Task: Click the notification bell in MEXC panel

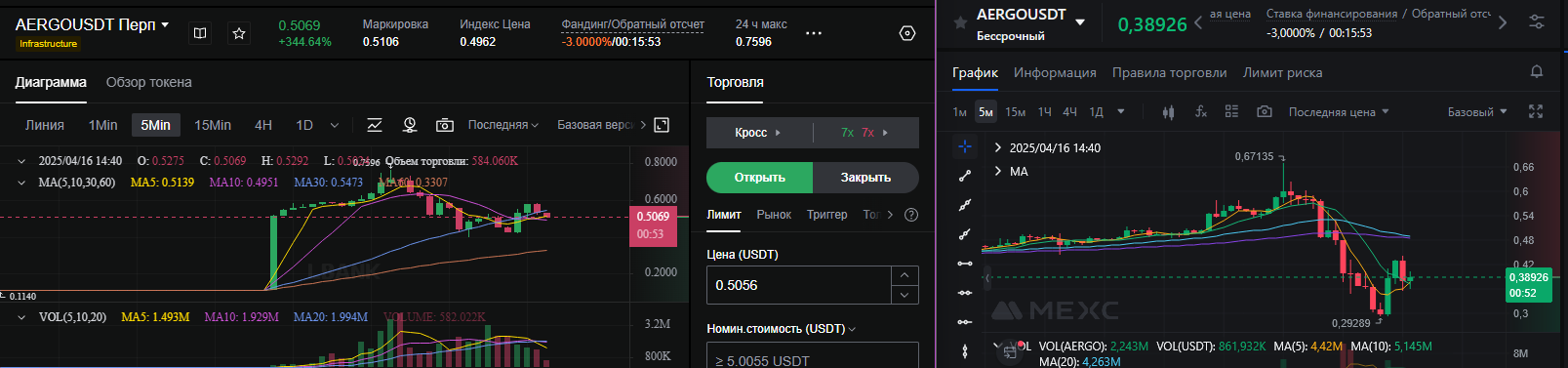Action: pos(1537,71)
